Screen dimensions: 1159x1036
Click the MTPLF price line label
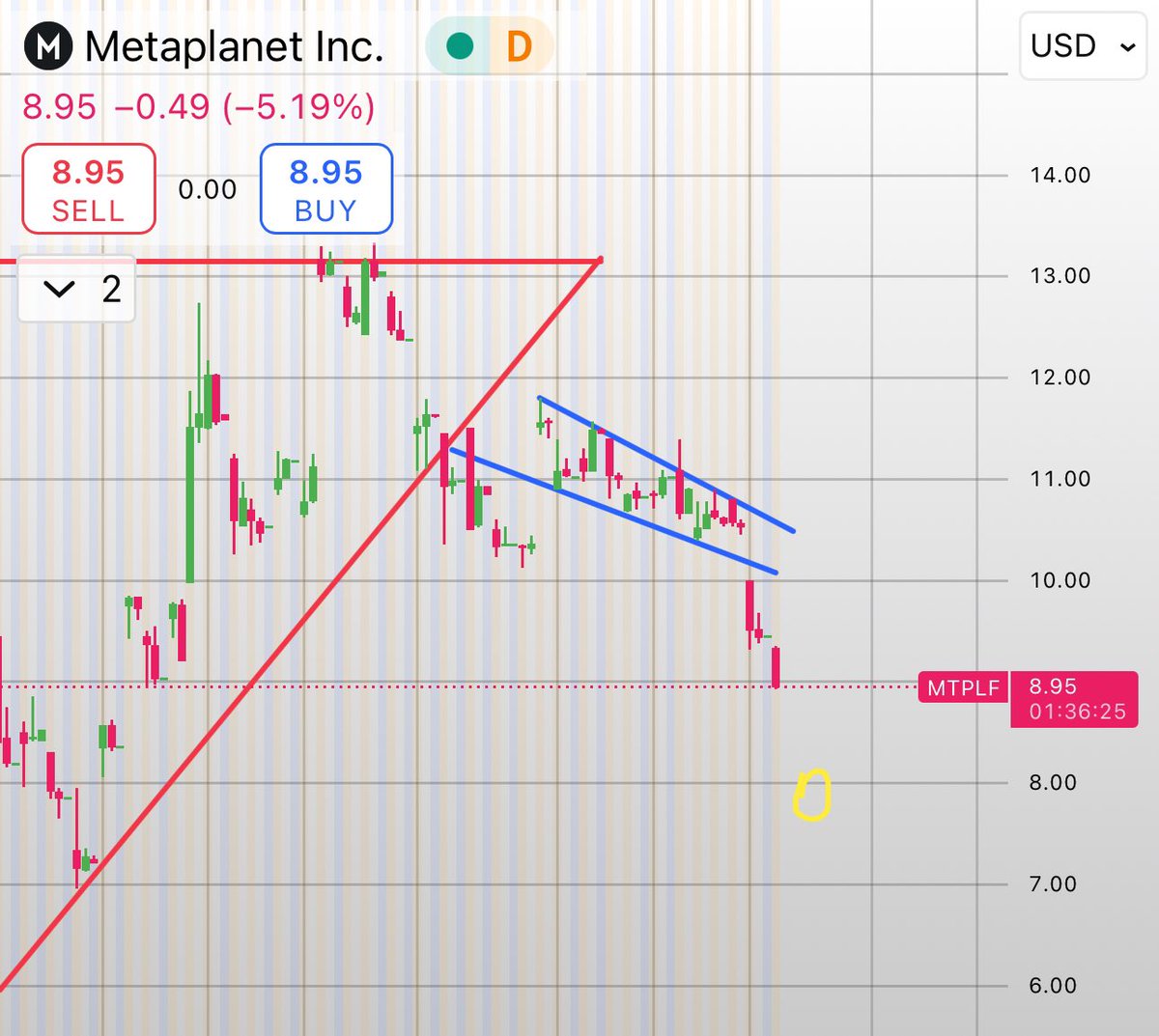(x=963, y=687)
